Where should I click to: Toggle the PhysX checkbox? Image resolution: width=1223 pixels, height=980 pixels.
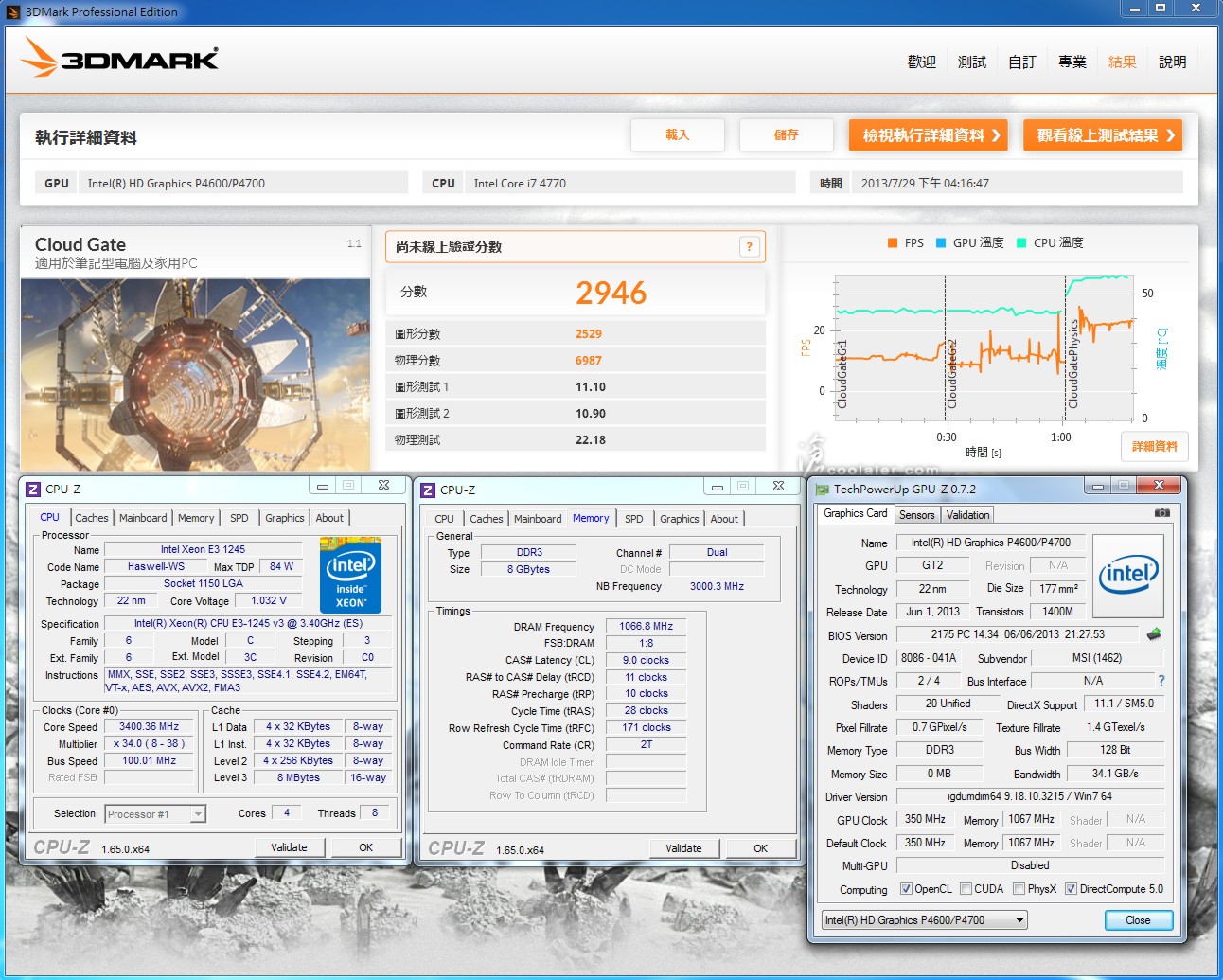(1019, 889)
